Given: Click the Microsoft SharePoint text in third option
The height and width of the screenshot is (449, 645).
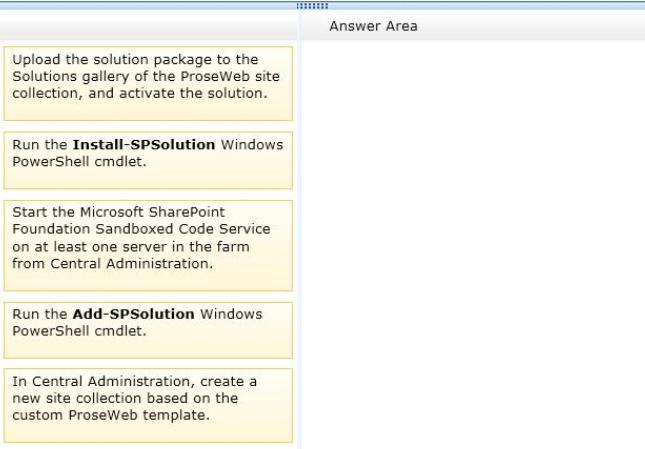Looking at the screenshot, I should [x=153, y=212].
